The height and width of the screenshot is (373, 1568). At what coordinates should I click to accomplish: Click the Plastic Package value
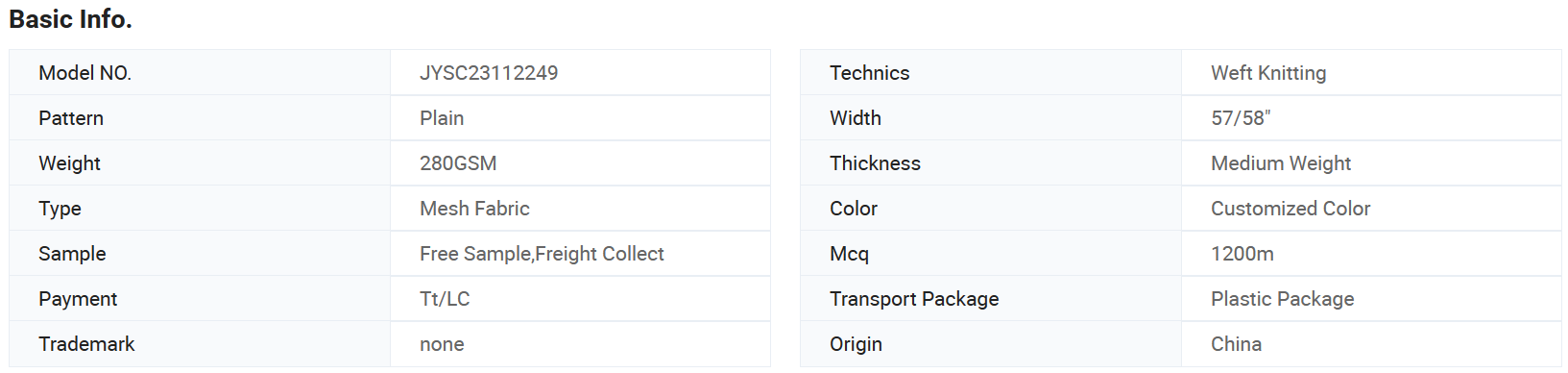point(1282,299)
